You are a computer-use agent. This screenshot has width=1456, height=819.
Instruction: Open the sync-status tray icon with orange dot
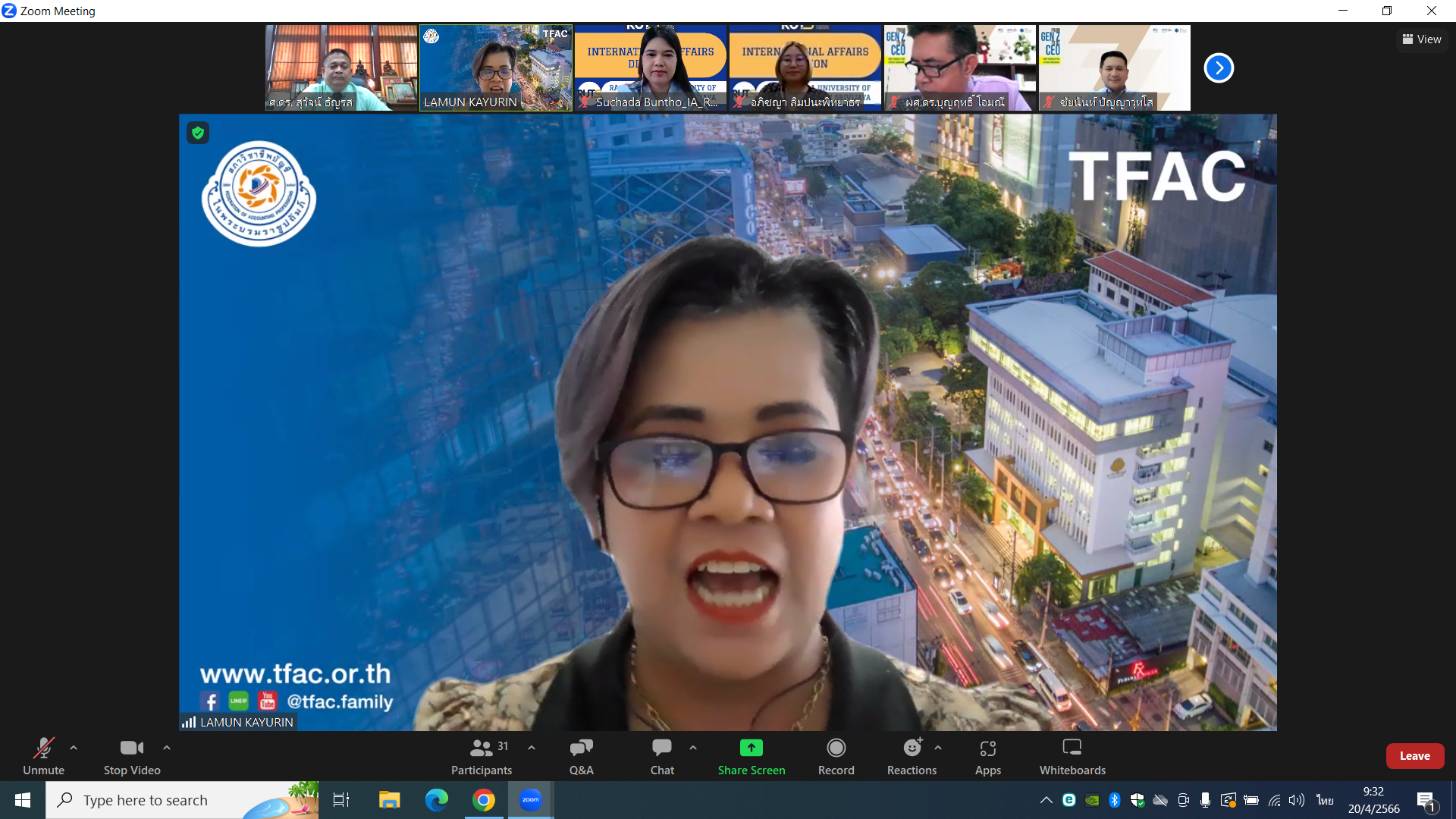click(1228, 800)
